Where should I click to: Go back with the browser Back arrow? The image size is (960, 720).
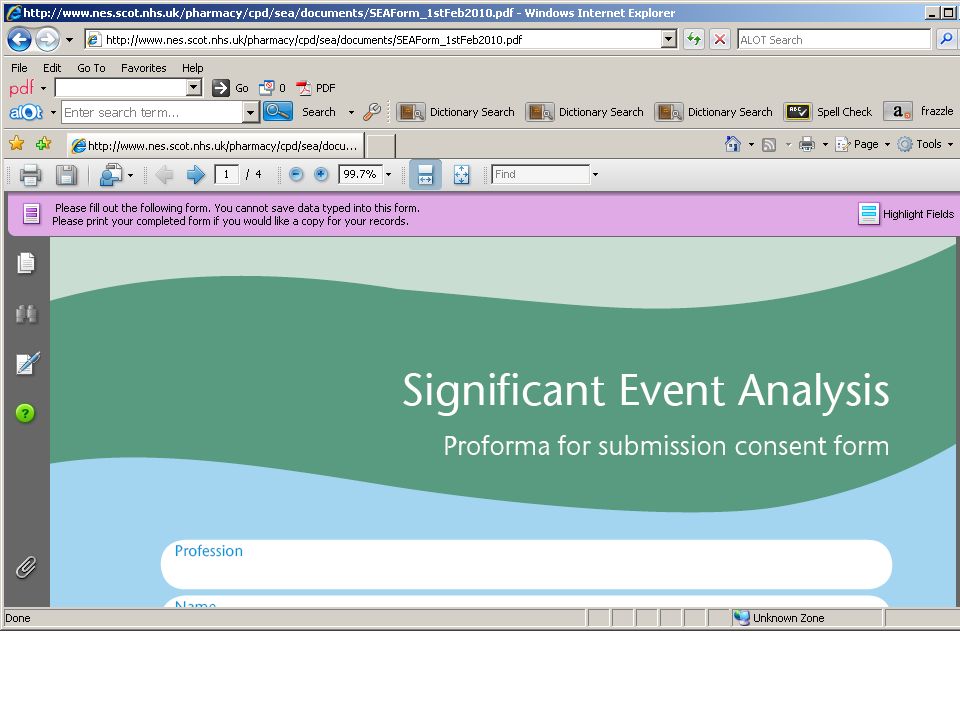click(x=19, y=40)
